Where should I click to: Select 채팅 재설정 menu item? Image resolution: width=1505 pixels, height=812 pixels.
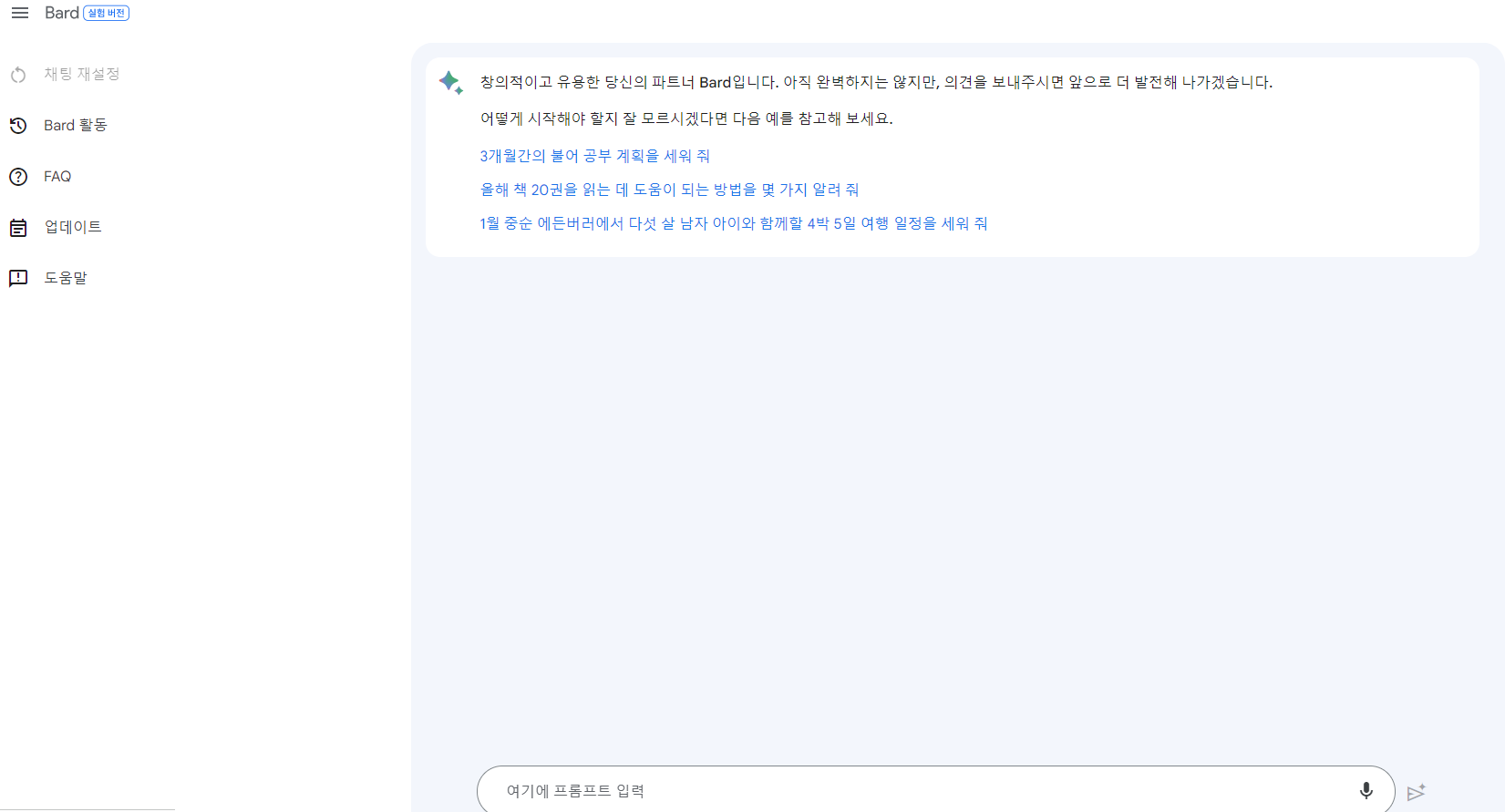click(x=81, y=74)
